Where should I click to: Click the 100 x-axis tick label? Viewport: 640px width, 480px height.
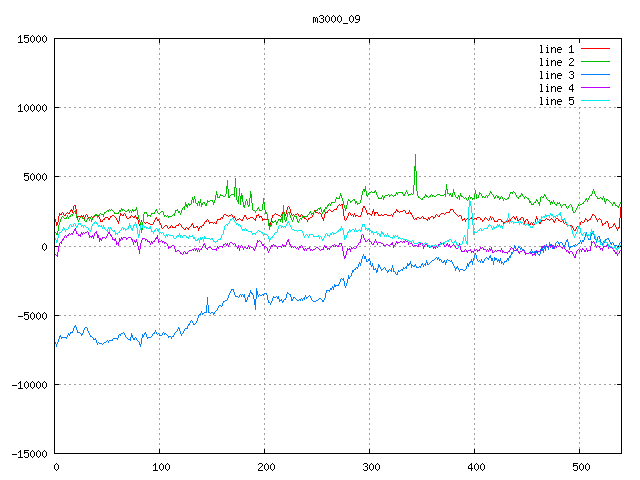click(x=160, y=467)
